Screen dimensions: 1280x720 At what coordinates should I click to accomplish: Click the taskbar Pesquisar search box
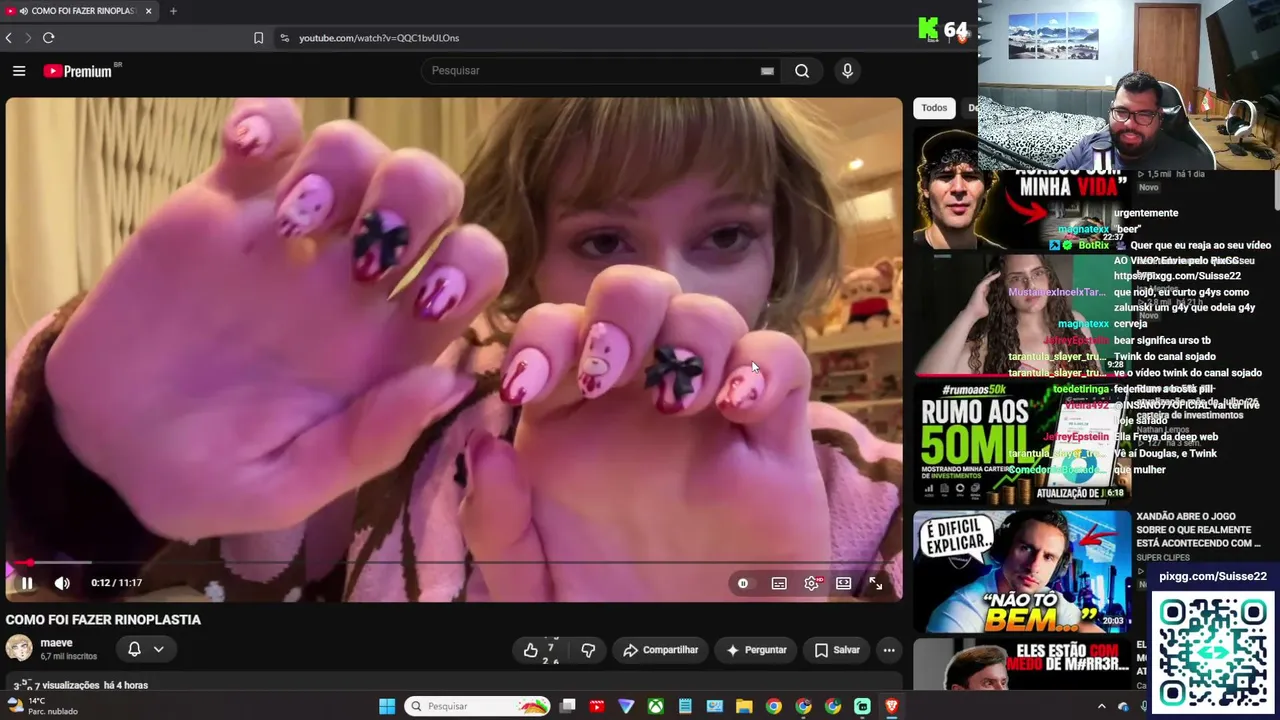click(478, 706)
